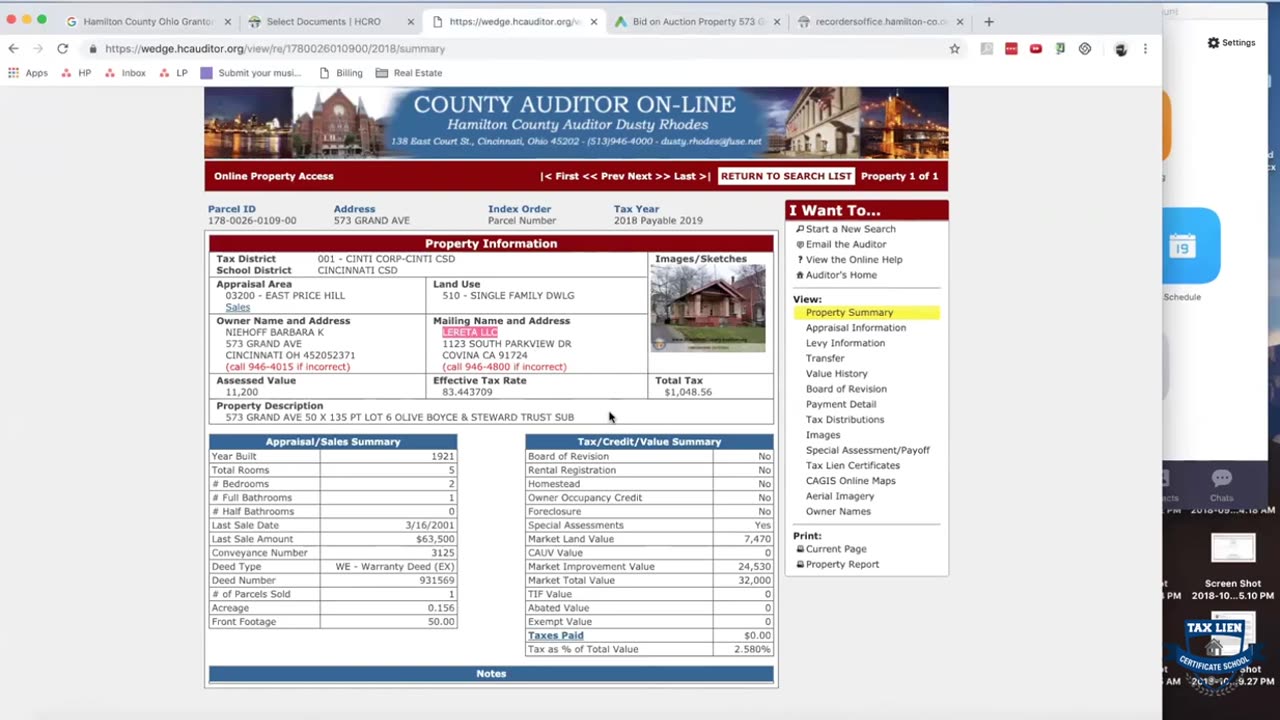Open the Inbox bookmark
This screenshot has height=720, width=1280.
point(125,73)
